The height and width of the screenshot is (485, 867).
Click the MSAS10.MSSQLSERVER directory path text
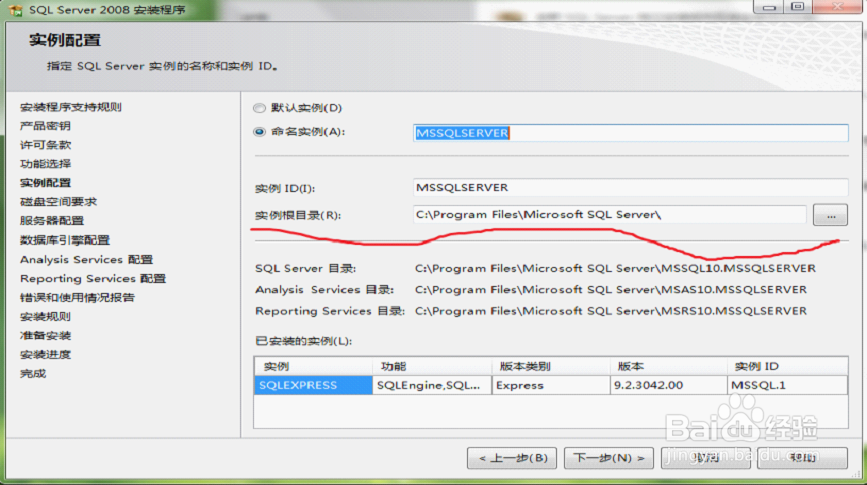click(611, 289)
